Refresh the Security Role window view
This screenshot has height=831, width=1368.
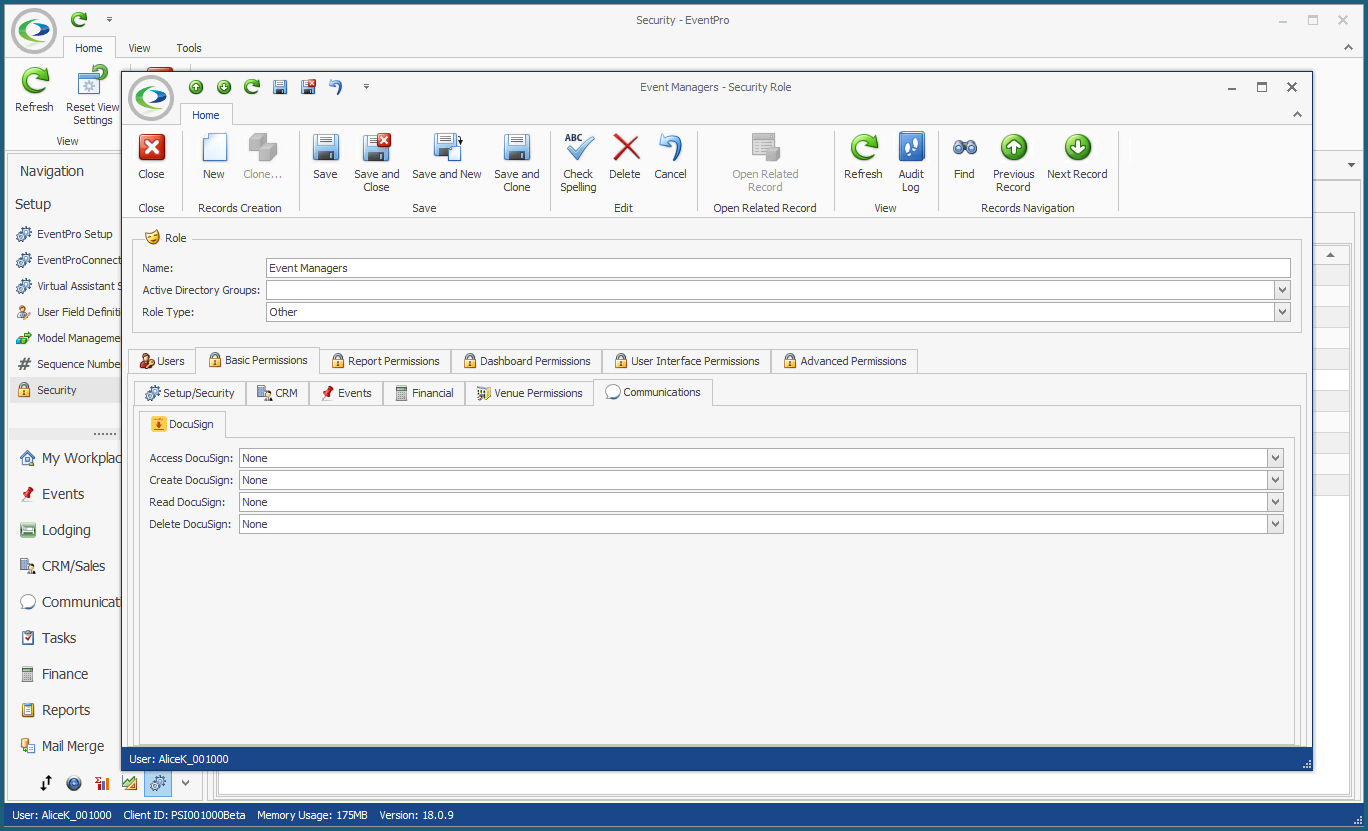863,158
